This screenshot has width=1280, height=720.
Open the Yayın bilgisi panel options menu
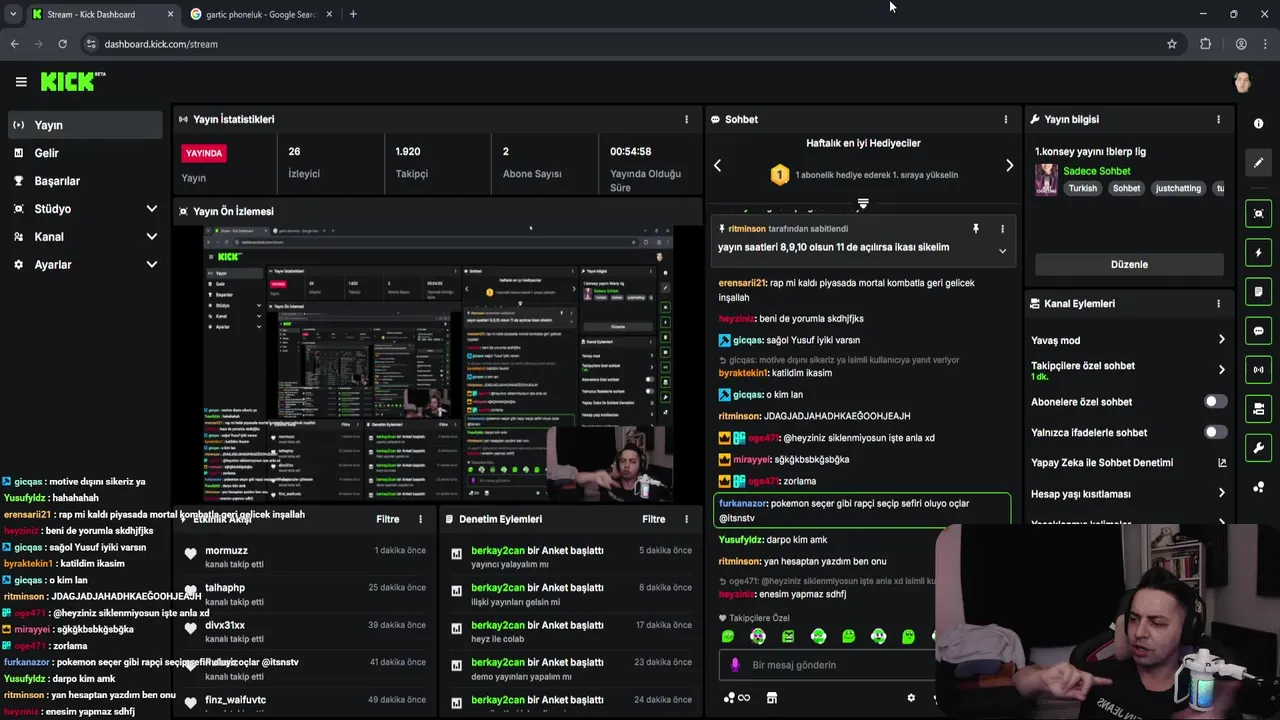(x=1218, y=119)
